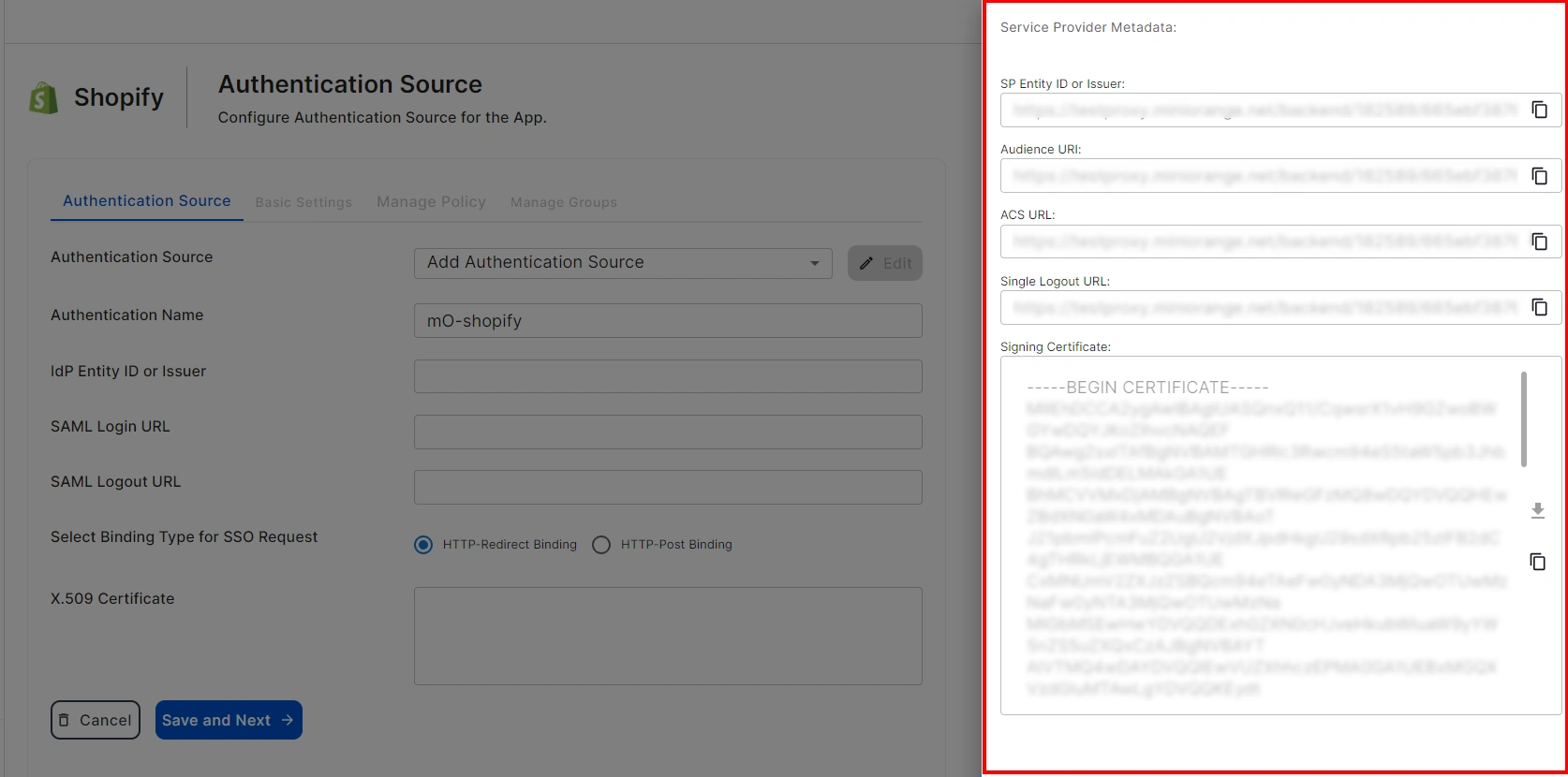Select HTTP-Post Binding radio button
The image size is (1568, 777).
click(601, 545)
